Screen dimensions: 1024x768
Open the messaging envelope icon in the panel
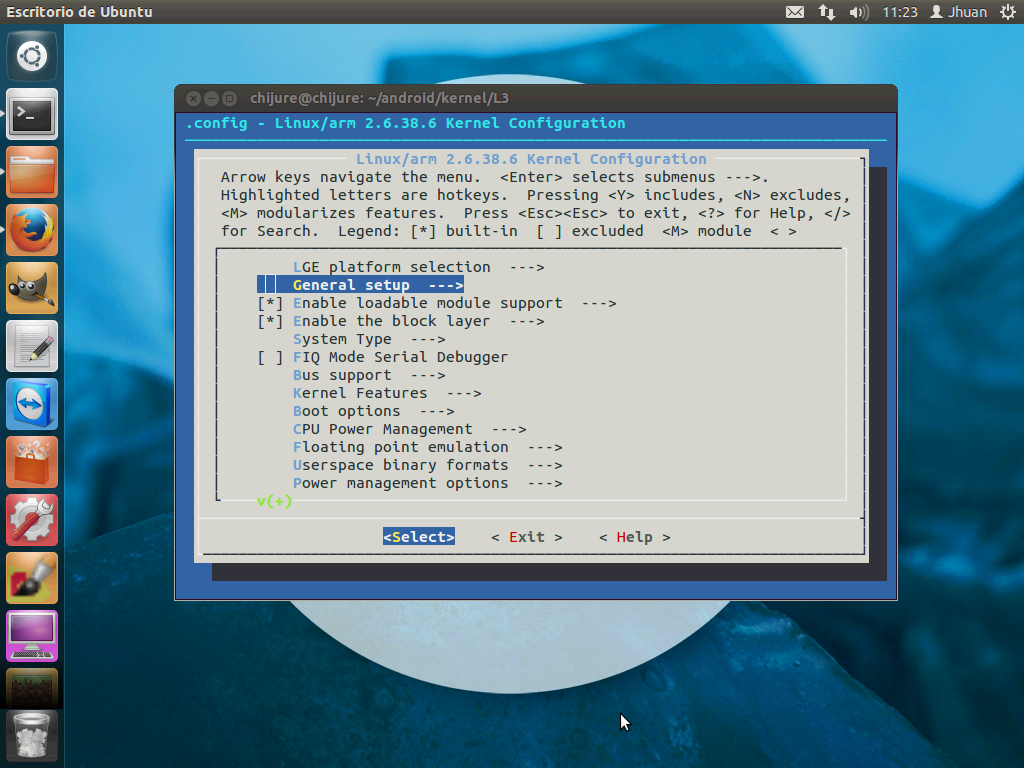click(x=793, y=12)
